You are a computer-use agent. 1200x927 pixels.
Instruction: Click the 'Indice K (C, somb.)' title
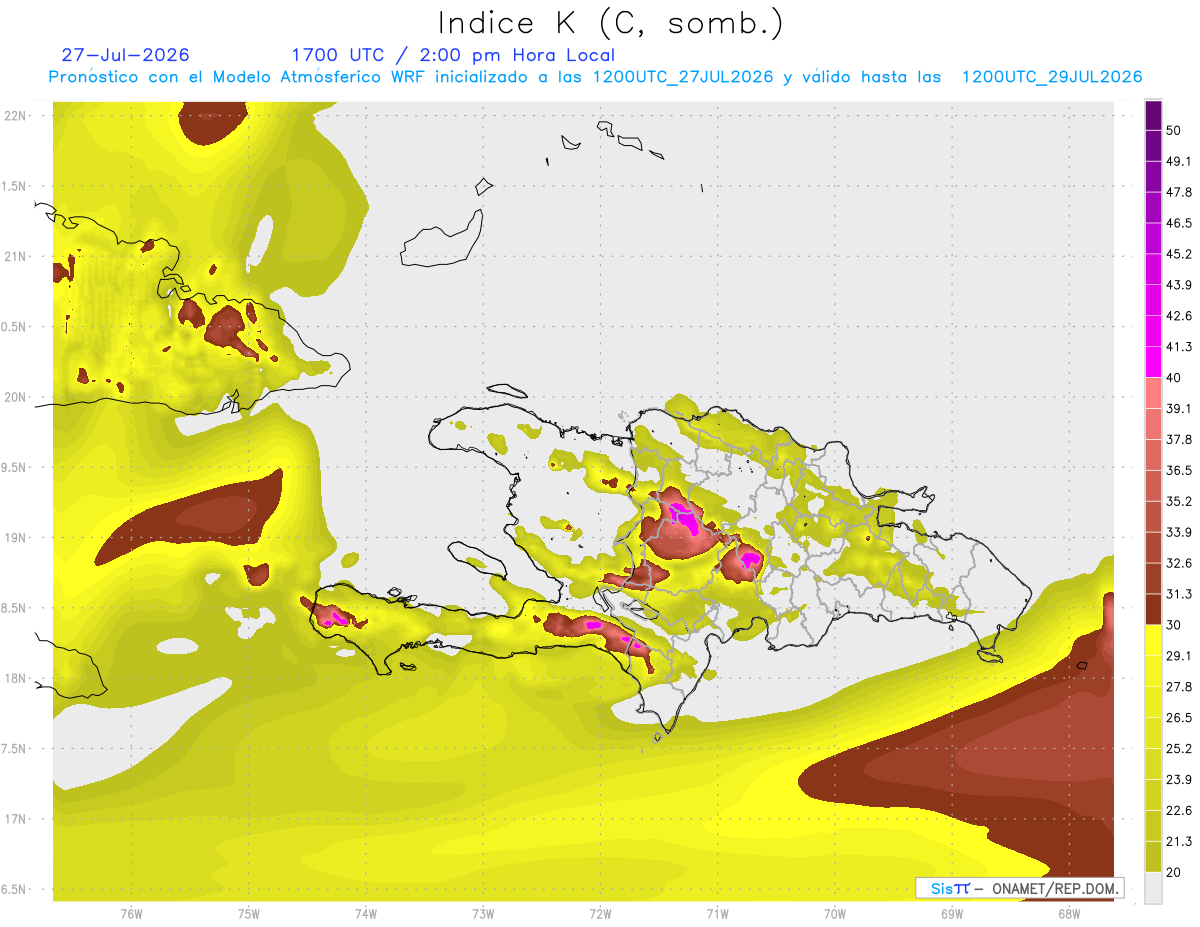pyautogui.click(x=610, y=22)
